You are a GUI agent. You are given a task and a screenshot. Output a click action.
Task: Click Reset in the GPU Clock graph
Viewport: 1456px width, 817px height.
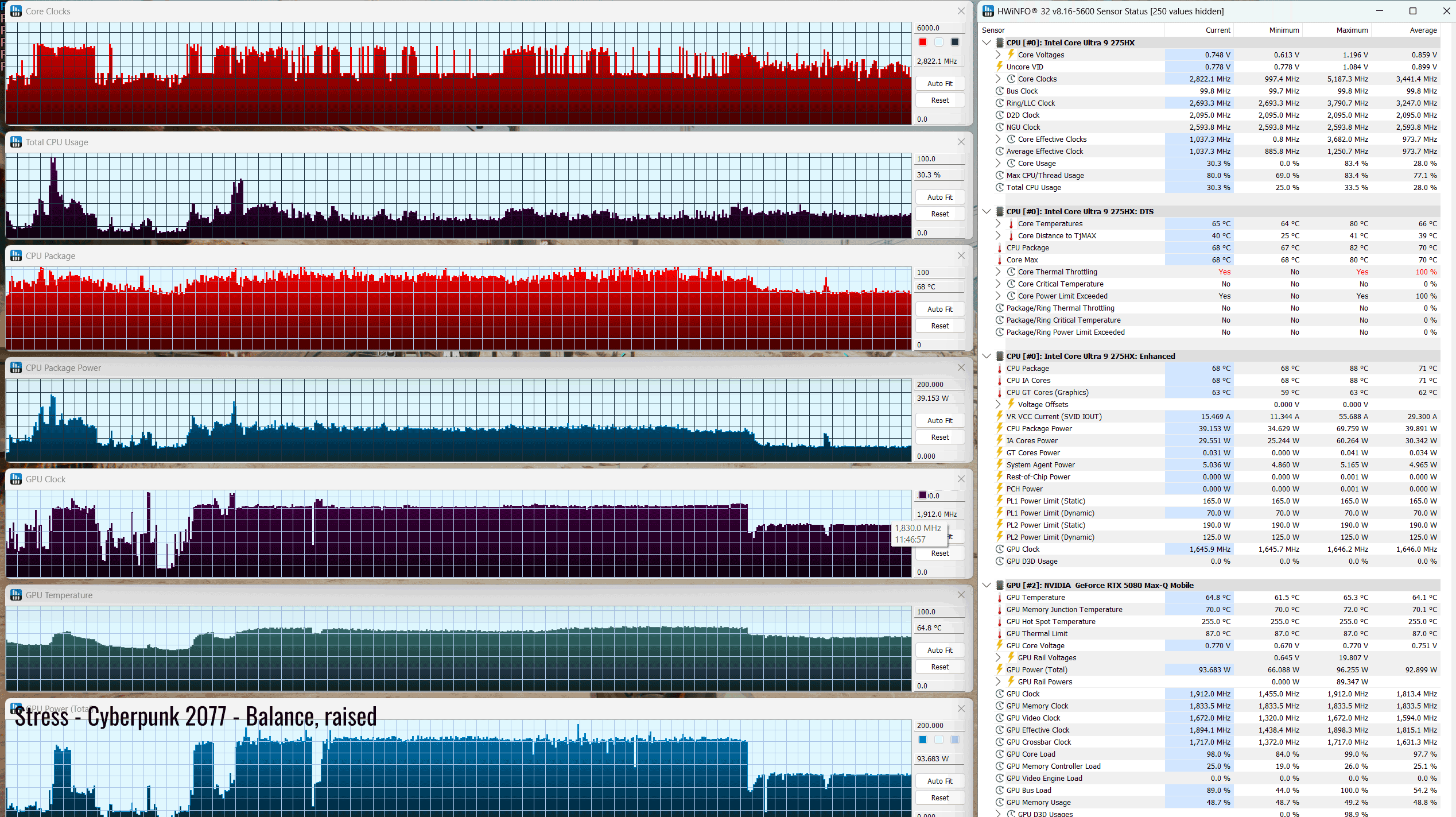[940, 553]
